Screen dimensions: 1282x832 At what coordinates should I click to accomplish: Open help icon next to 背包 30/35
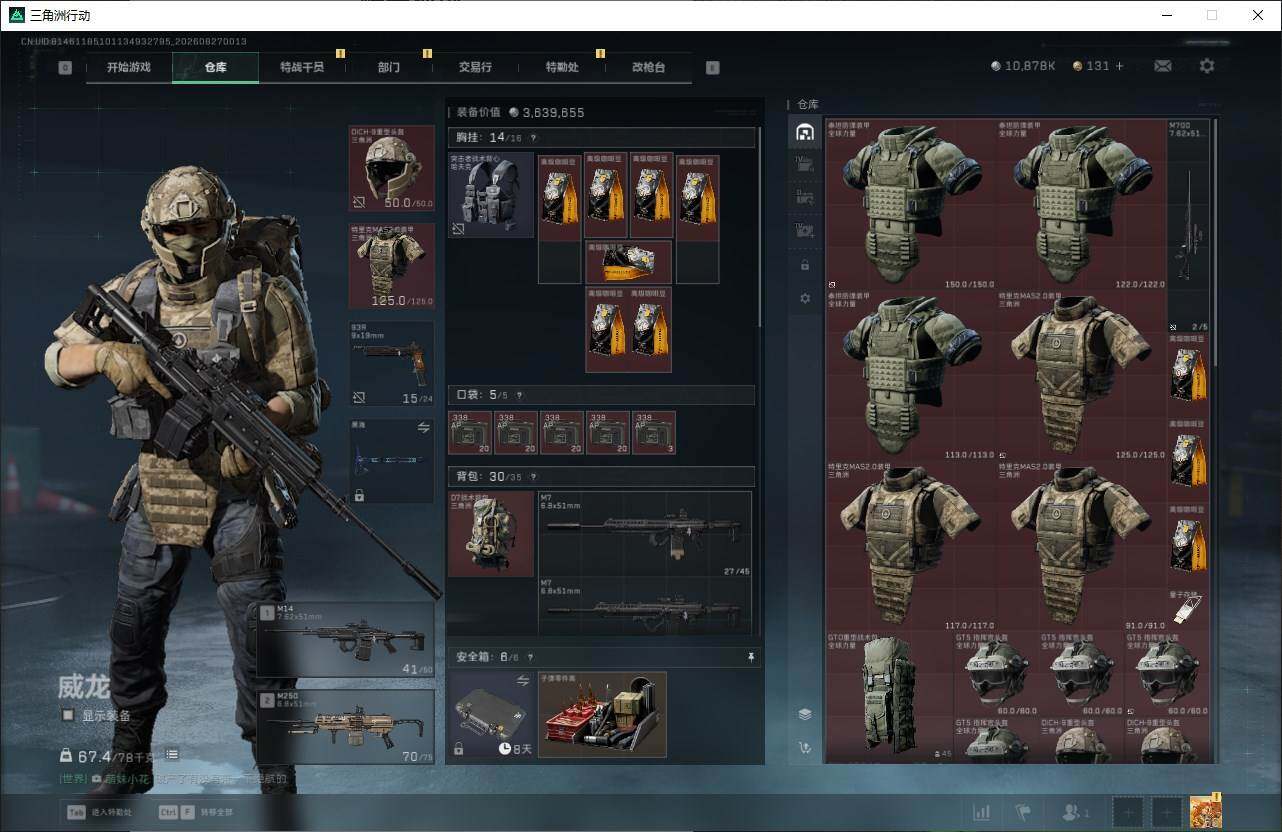(x=532, y=477)
